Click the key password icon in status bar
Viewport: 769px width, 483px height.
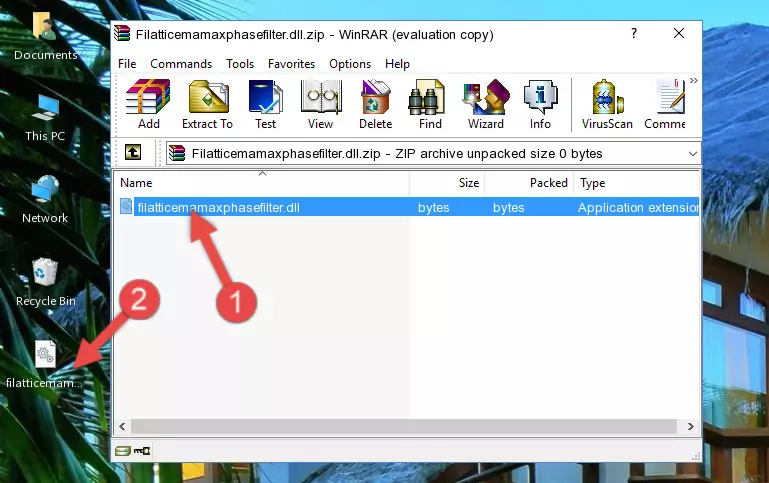coord(142,451)
